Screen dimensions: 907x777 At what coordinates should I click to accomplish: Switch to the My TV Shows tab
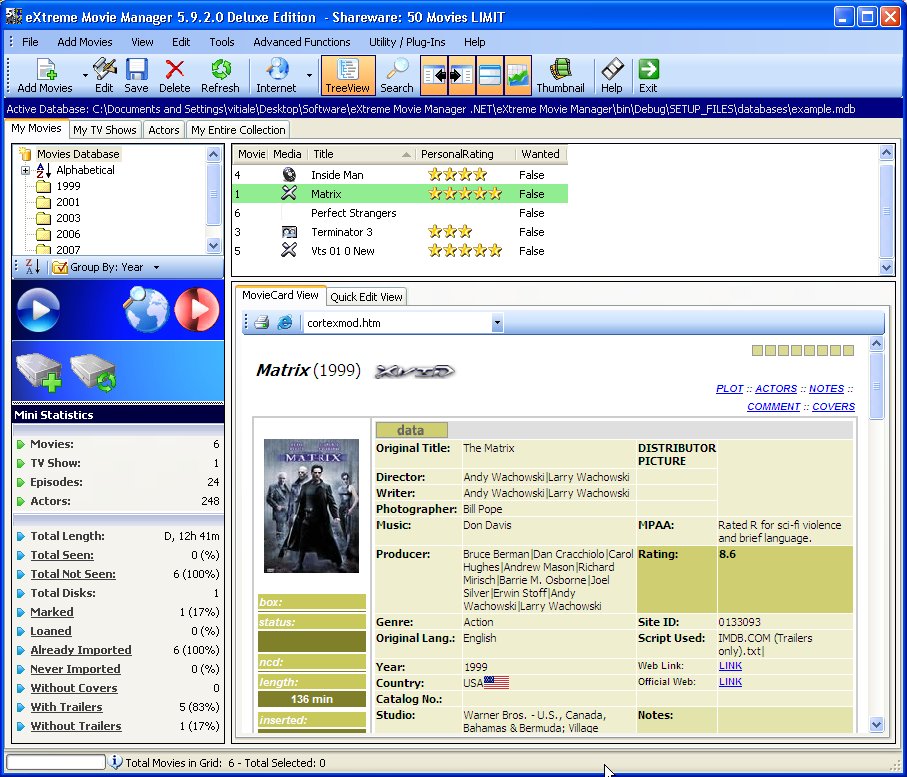pyautogui.click(x=105, y=130)
